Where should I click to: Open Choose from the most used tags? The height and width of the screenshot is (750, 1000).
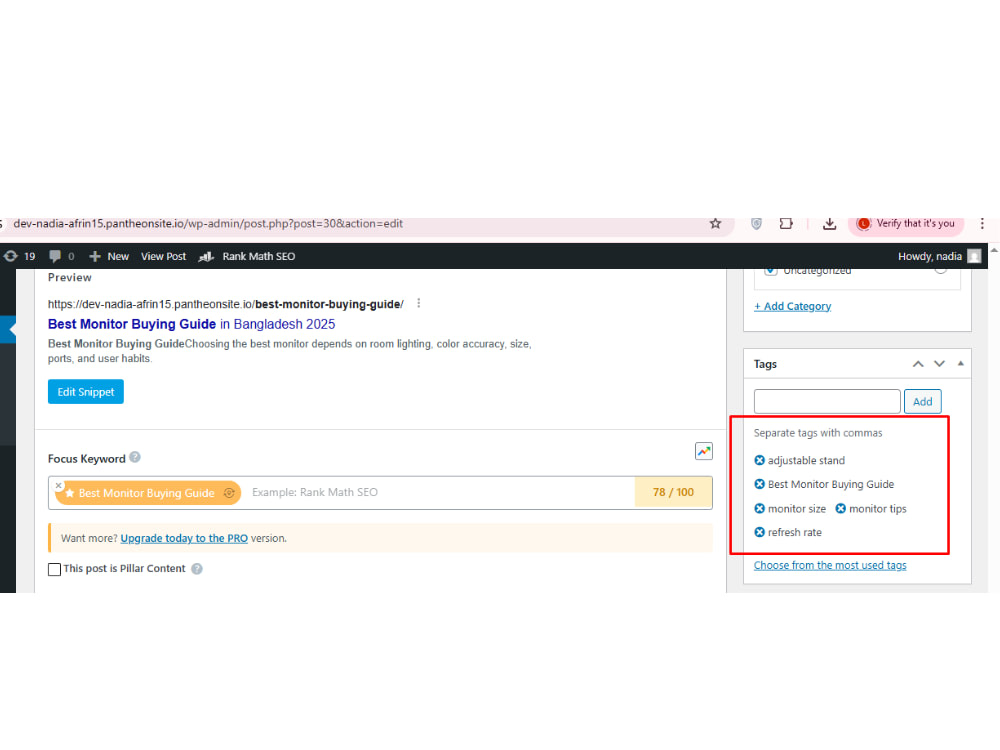click(x=830, y=565)
